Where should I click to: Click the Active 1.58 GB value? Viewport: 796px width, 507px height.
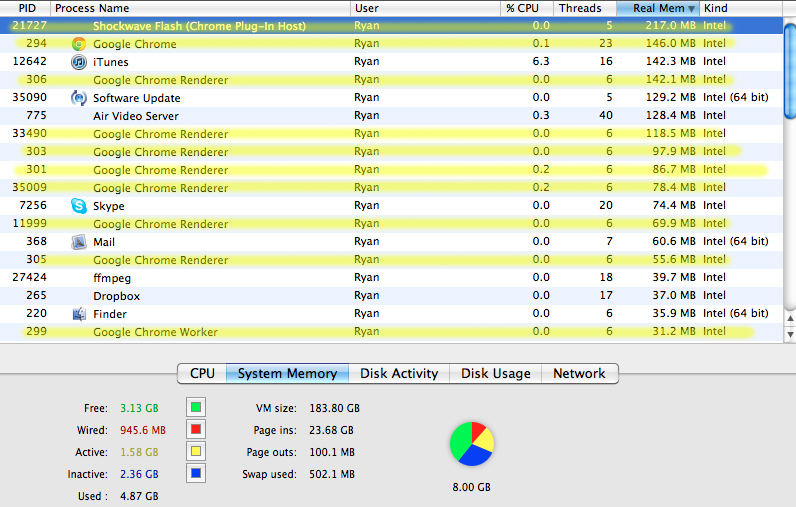pyautogui.click(x=139, y=452)
